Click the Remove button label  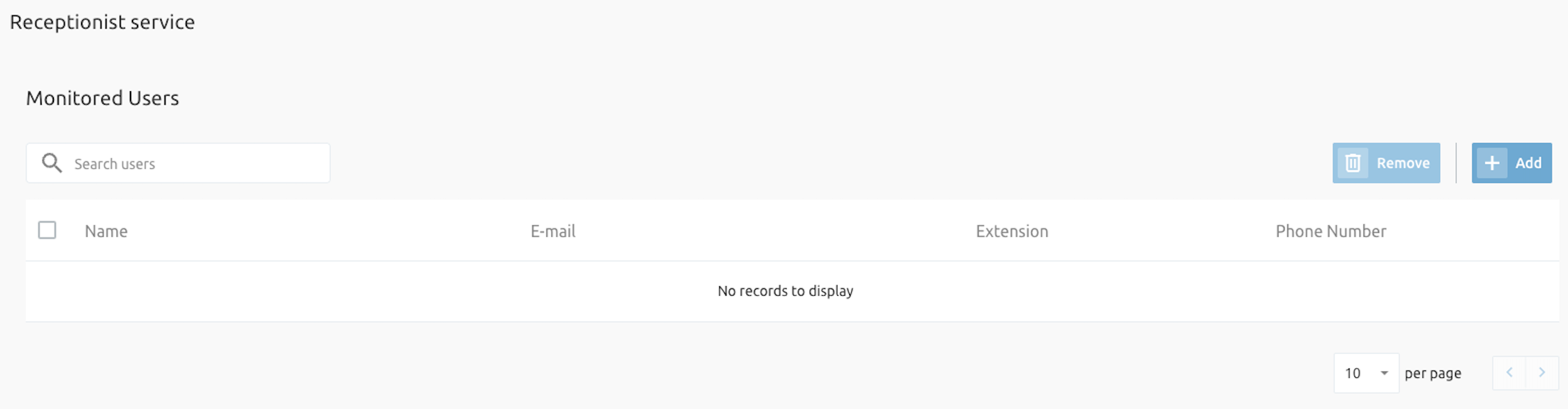pos(1403,163)
